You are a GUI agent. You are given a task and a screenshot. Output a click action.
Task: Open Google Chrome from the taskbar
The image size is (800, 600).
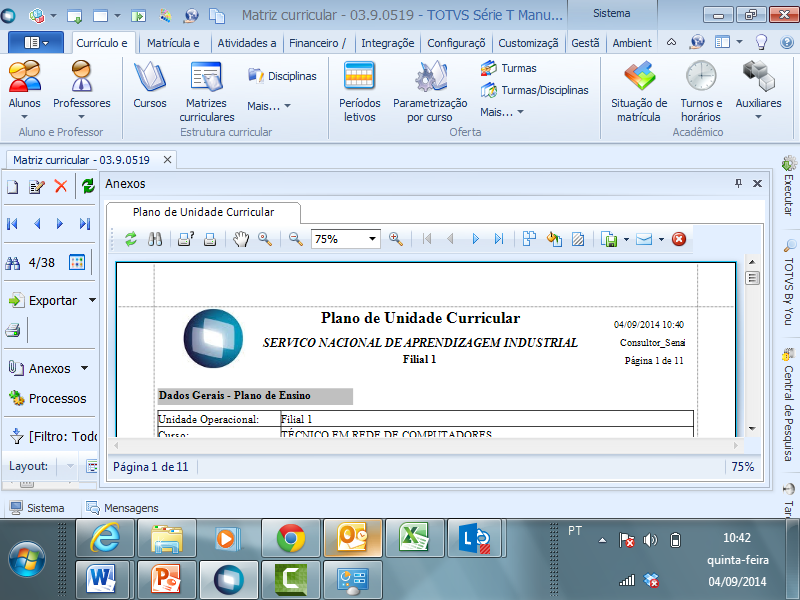pyautogui.click(x=291, y=538)
